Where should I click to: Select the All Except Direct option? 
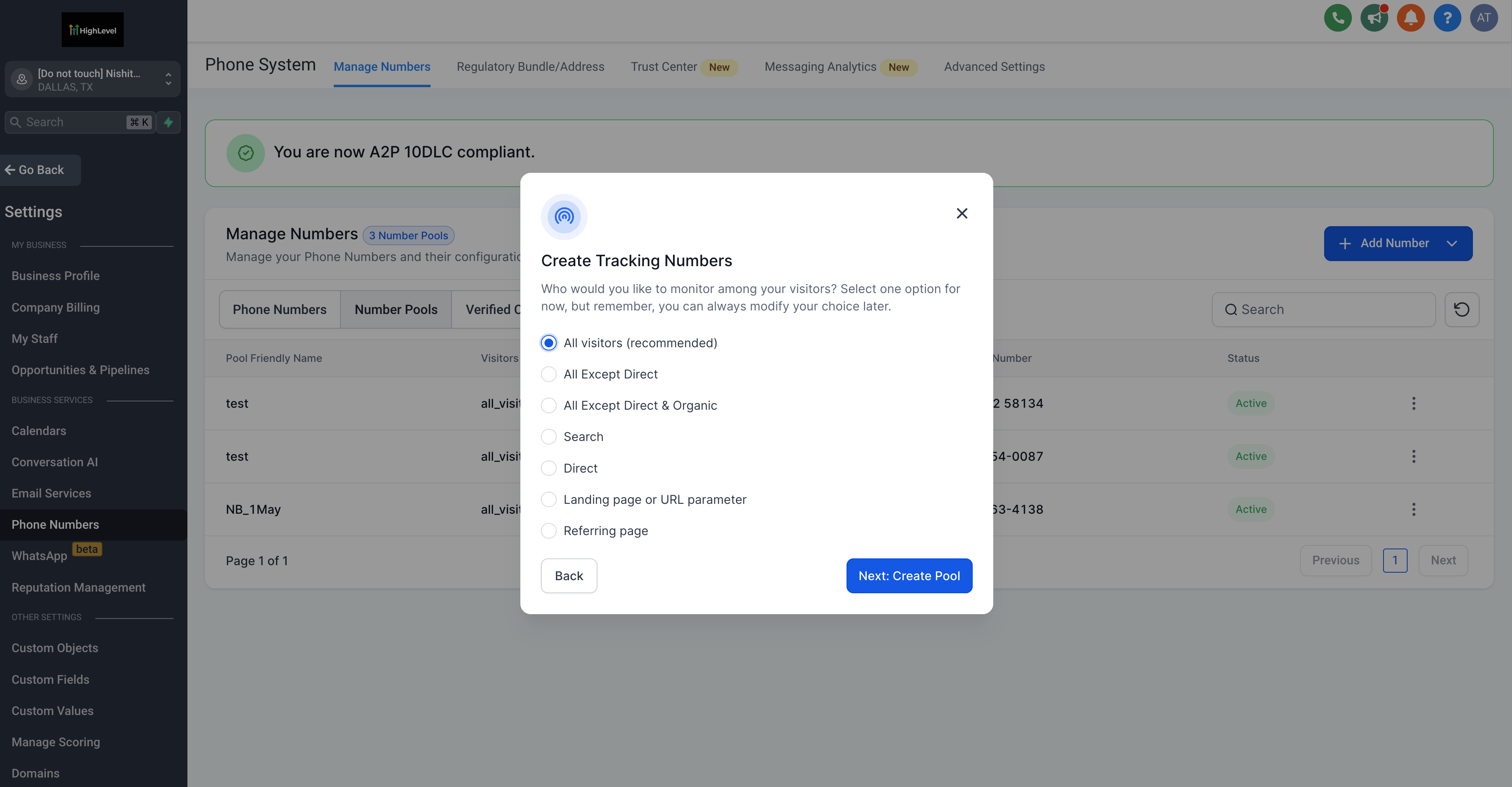(549, 374)
